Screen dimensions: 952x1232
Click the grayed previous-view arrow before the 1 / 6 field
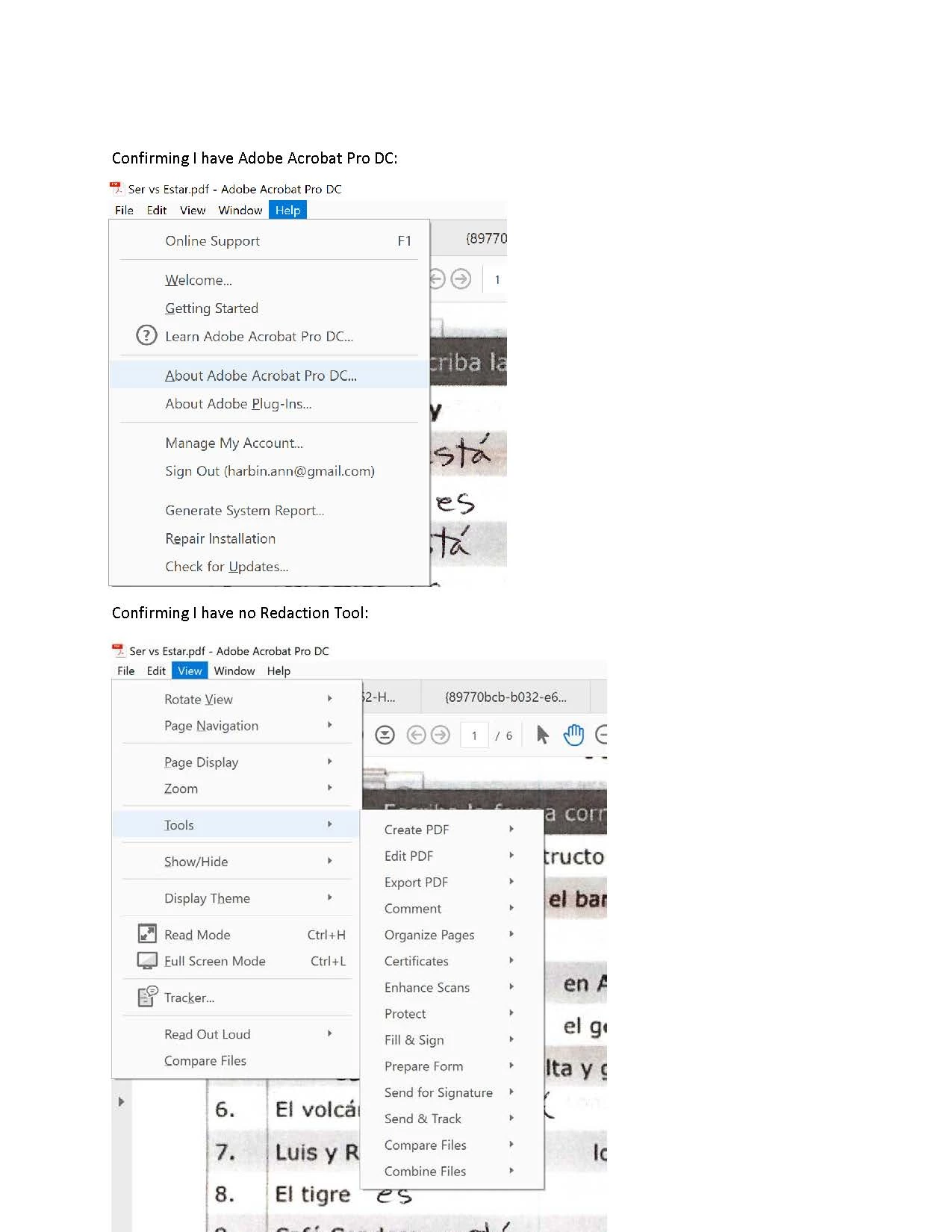coord(417,735)
